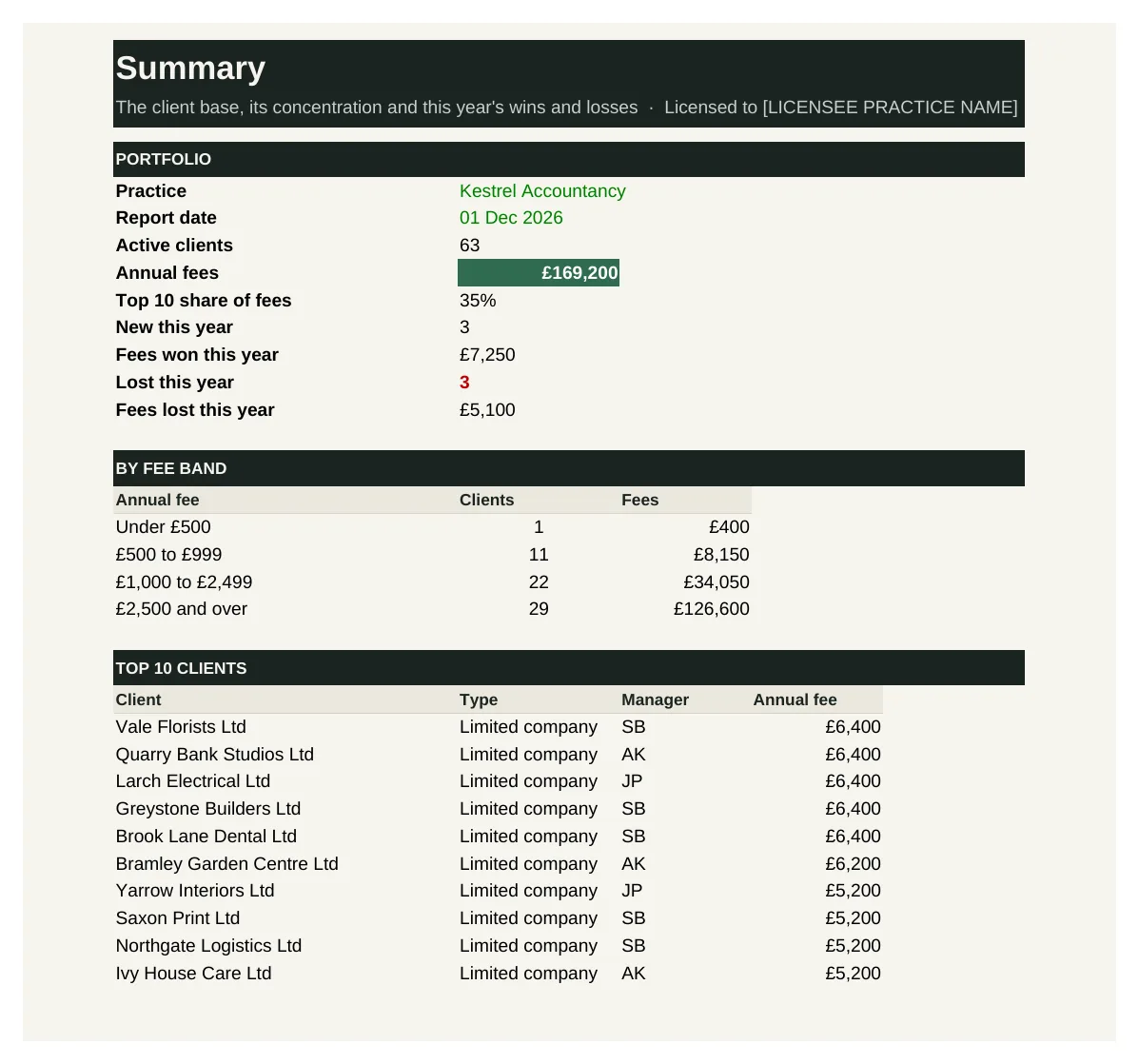Select the red Lost this year value
1139x1064 pixels.
tap(464, 382)
